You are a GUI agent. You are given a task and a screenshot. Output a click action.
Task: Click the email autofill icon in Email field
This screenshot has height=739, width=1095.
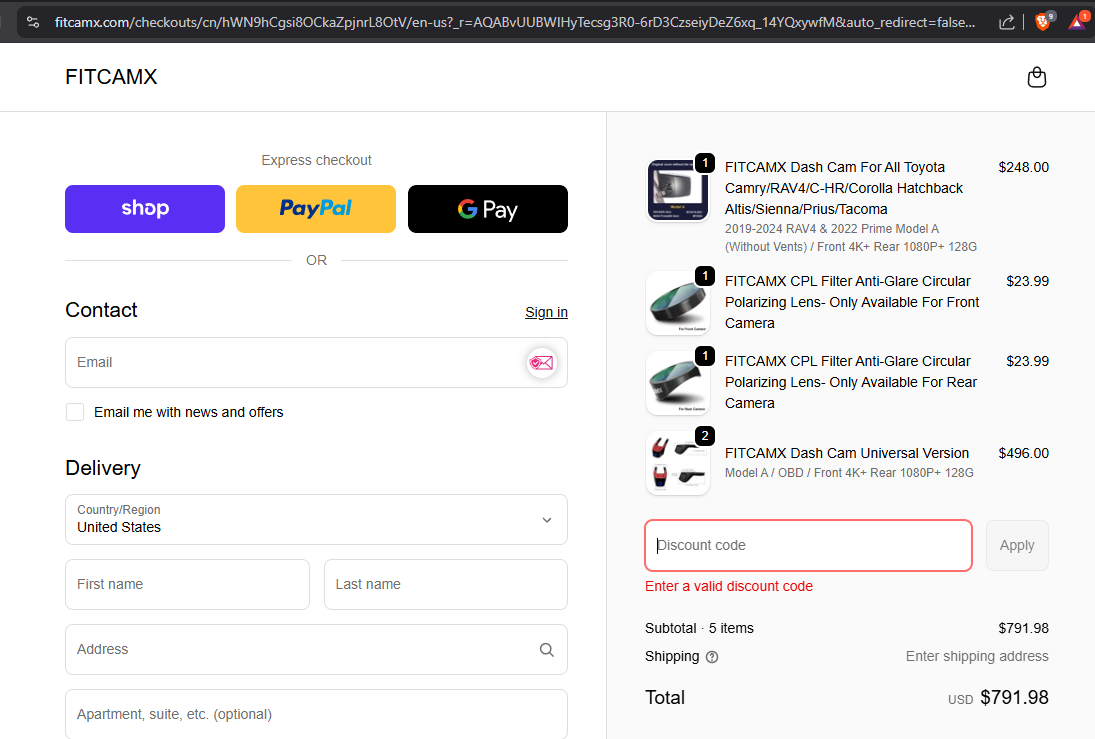click(x=541, y=363)
